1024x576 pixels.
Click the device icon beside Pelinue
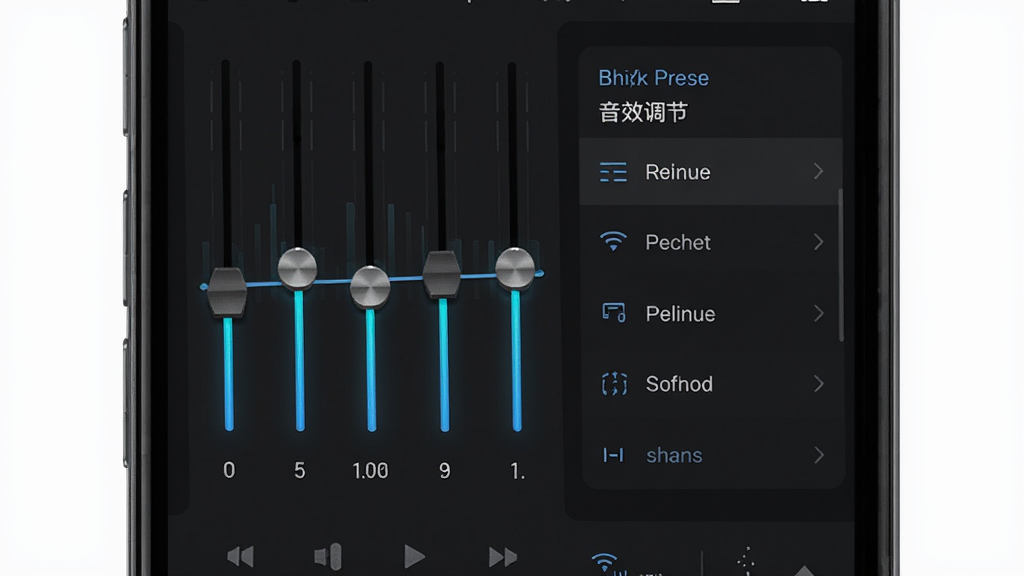[614, 313]
